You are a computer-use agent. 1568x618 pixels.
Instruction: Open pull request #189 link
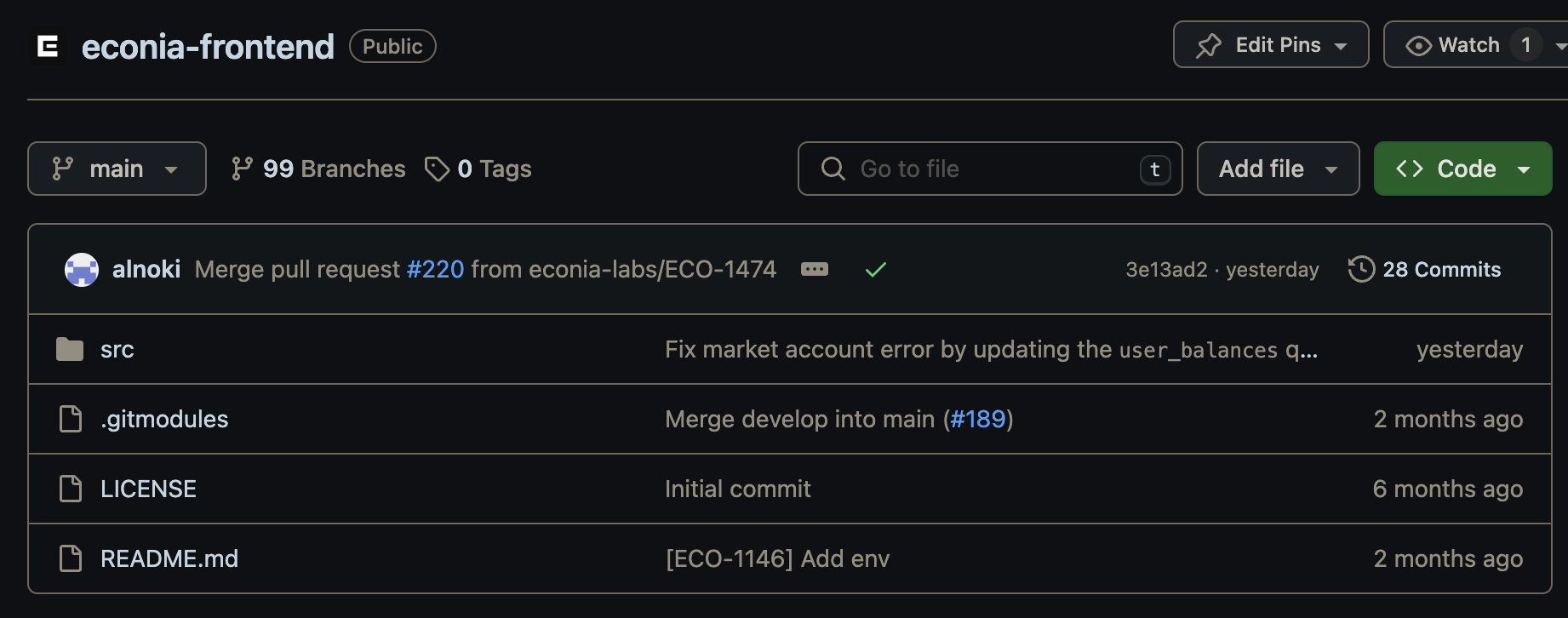coord(978,419)
